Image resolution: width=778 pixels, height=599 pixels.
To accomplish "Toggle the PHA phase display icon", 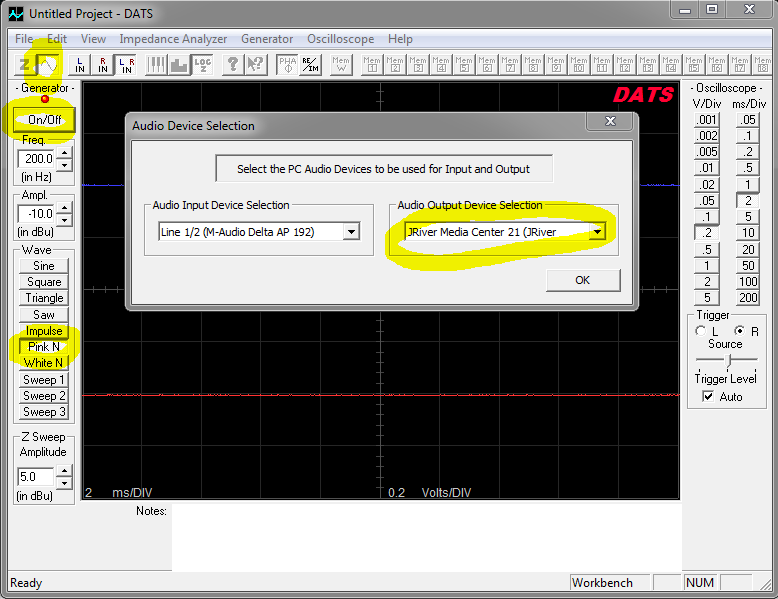I will click(x=287, y=65).
